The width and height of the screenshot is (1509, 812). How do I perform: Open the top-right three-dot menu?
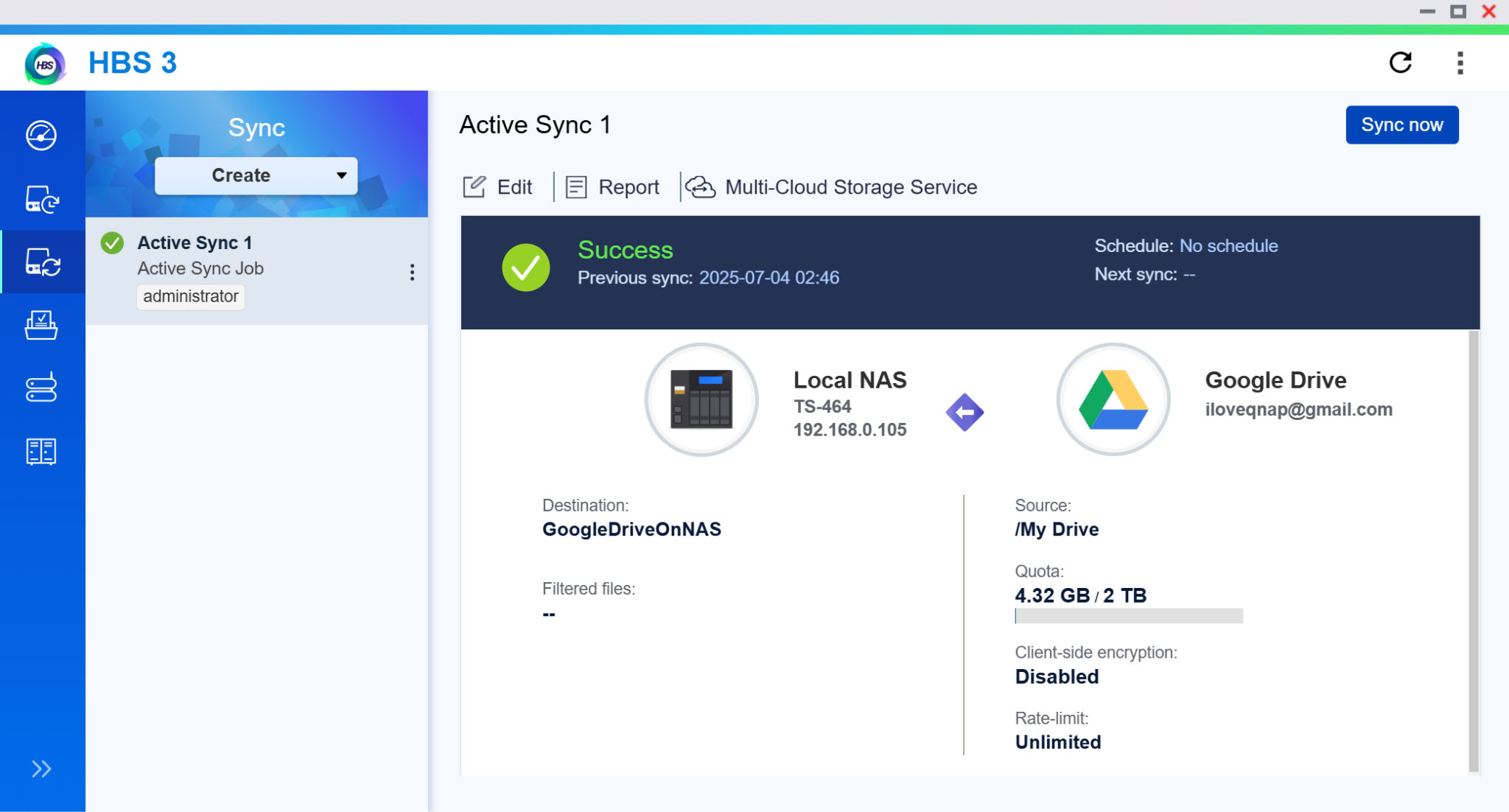click(1460, 63)
